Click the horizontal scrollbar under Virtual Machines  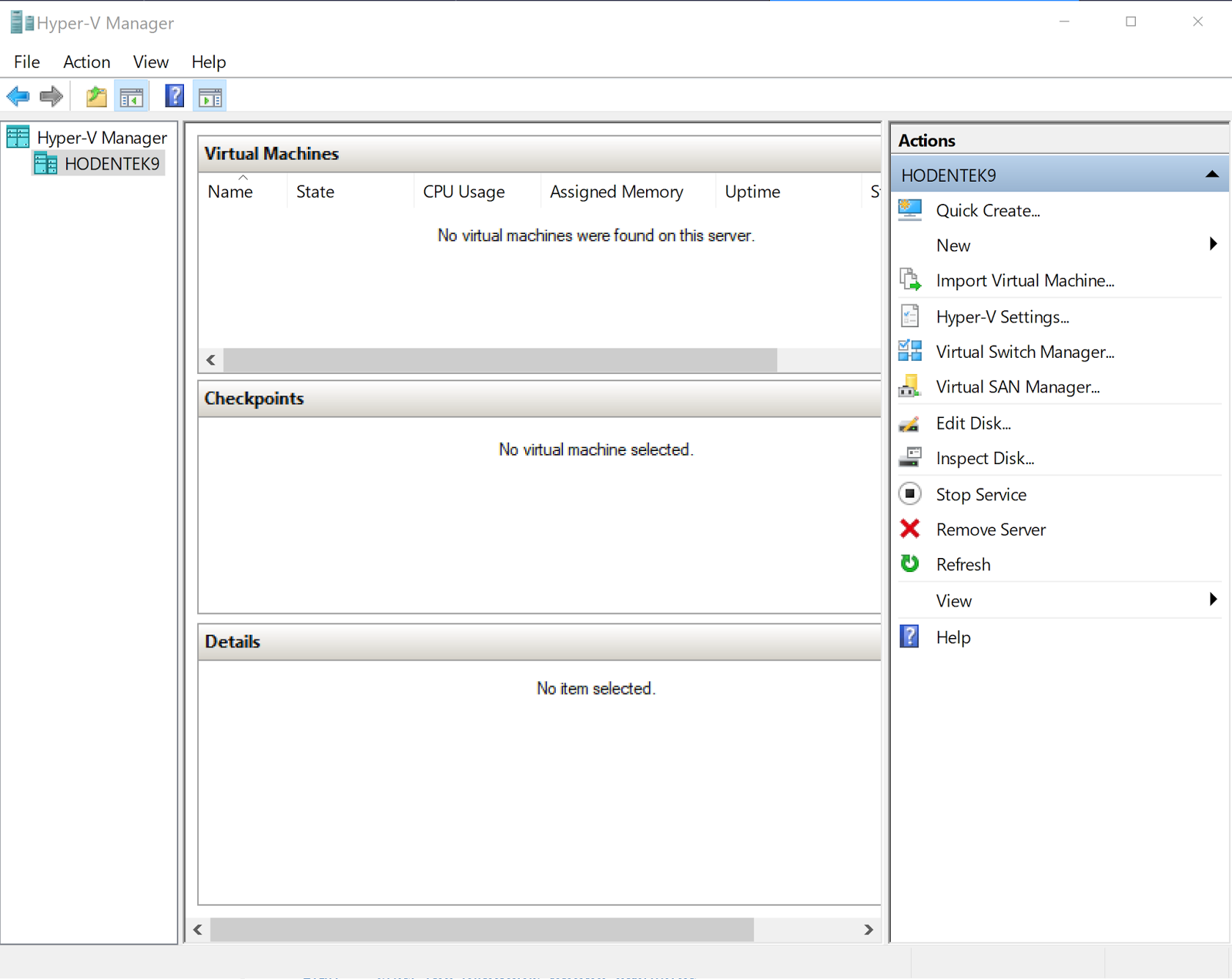(x=500, y=359)
